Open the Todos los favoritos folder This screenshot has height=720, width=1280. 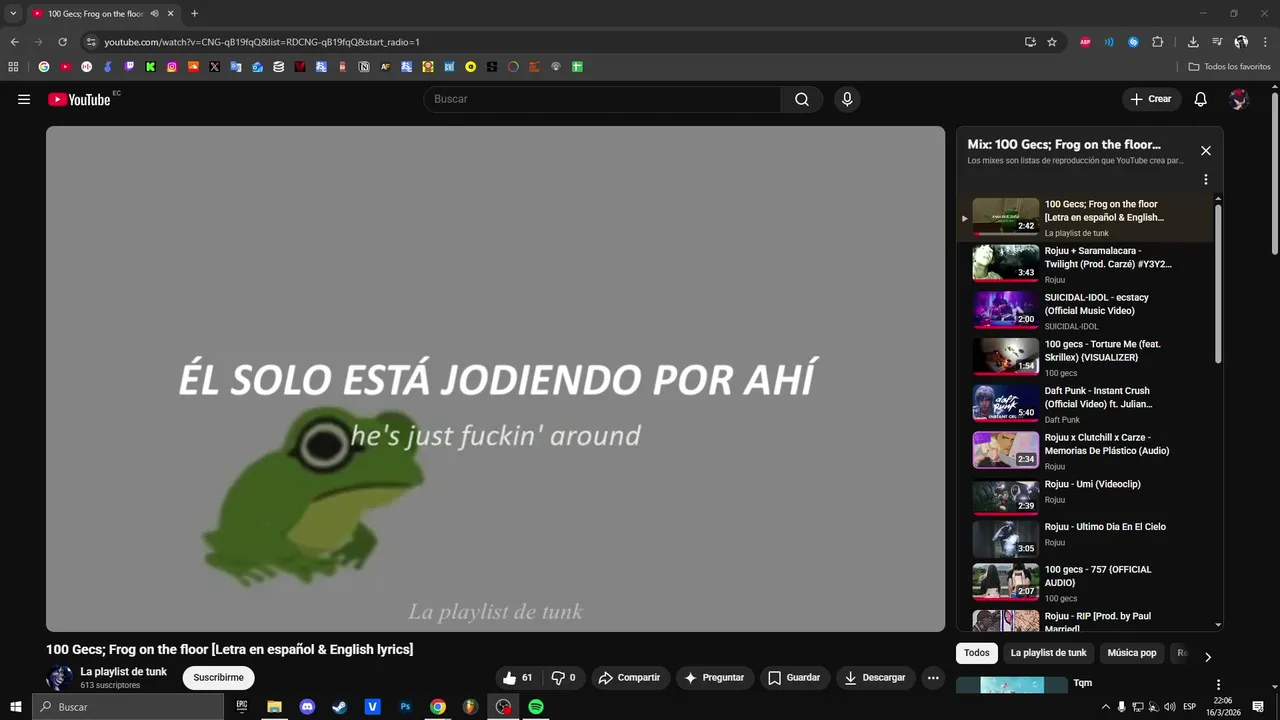click(1229, 67)
